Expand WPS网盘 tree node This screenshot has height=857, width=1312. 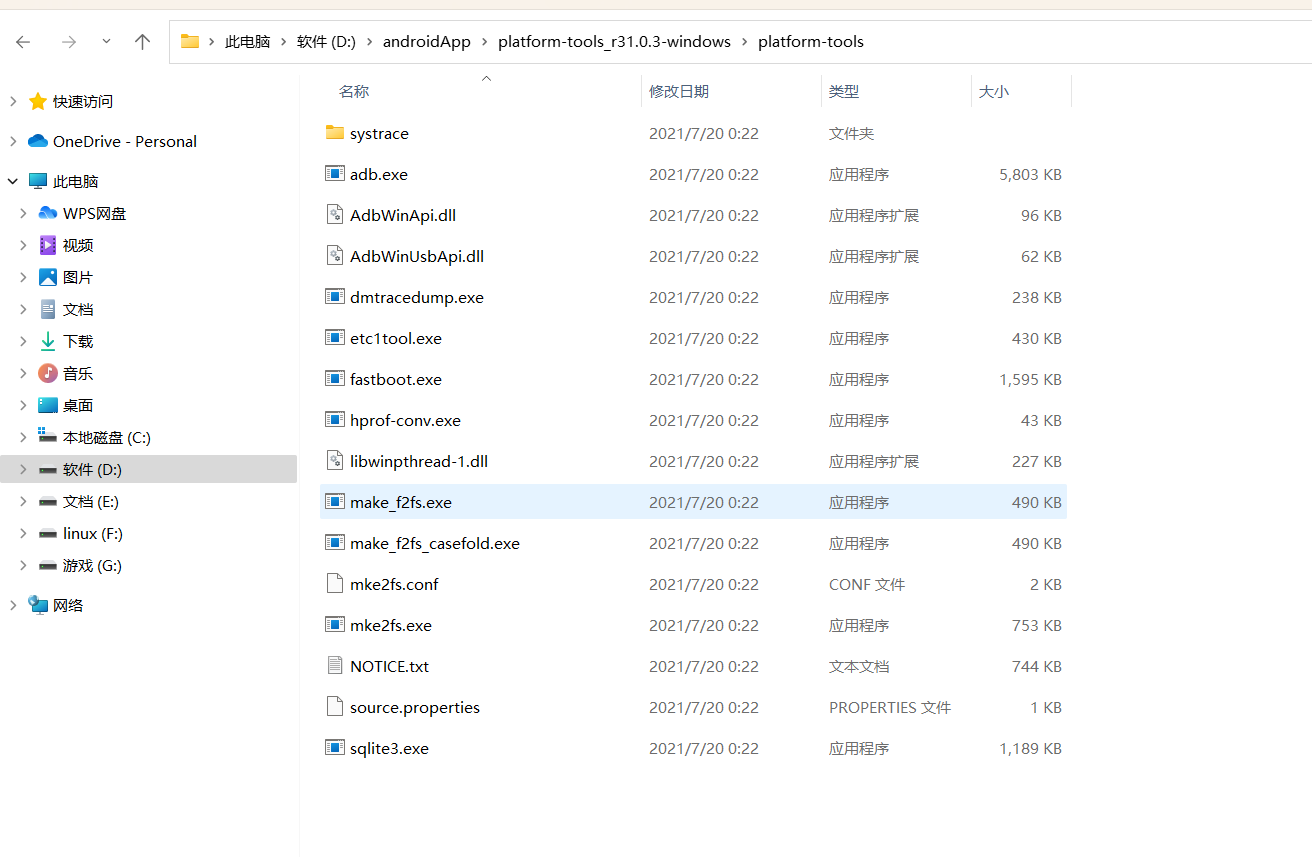tap(23, 213)
